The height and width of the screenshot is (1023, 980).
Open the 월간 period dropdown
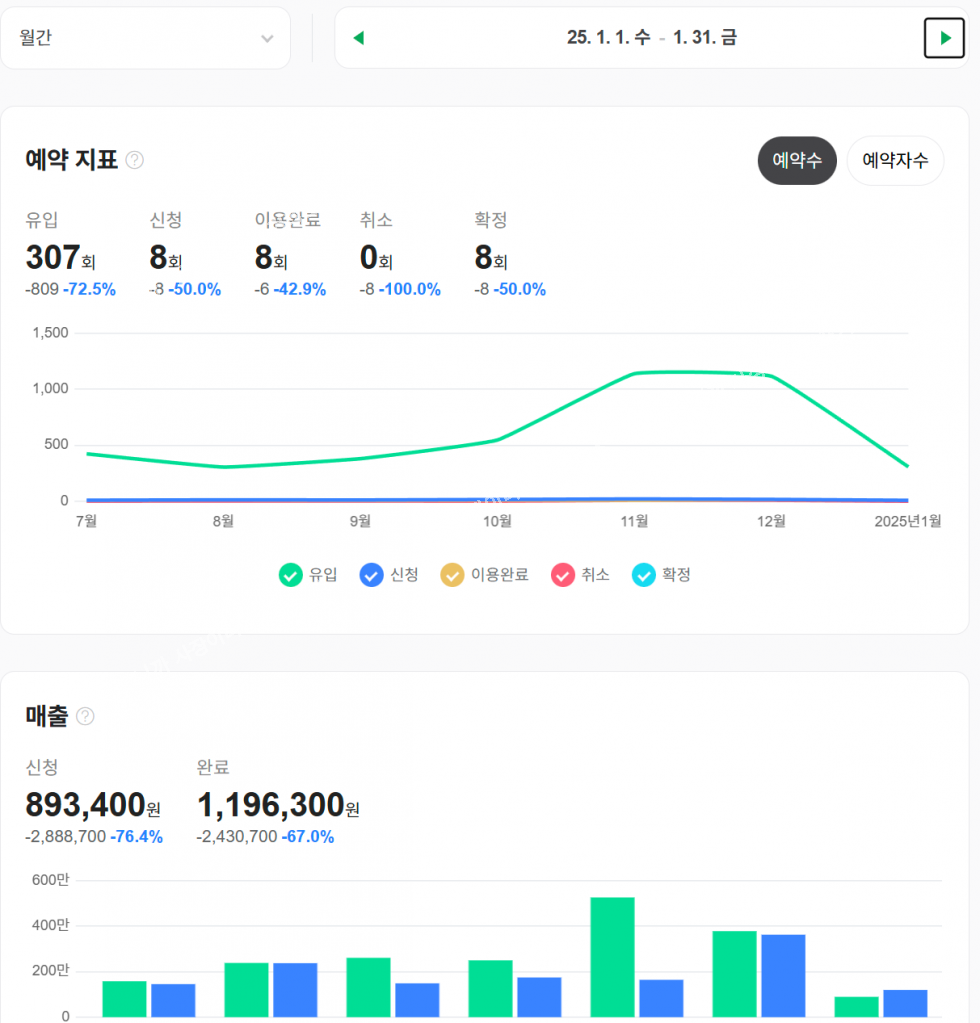click(x=145, y=38)
